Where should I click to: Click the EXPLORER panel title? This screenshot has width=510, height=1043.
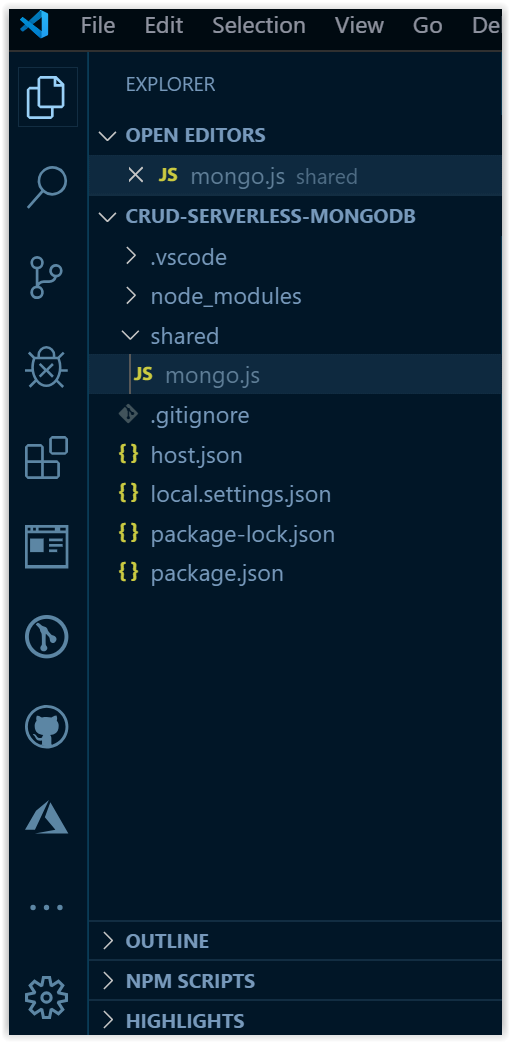[x=170, y=84]
